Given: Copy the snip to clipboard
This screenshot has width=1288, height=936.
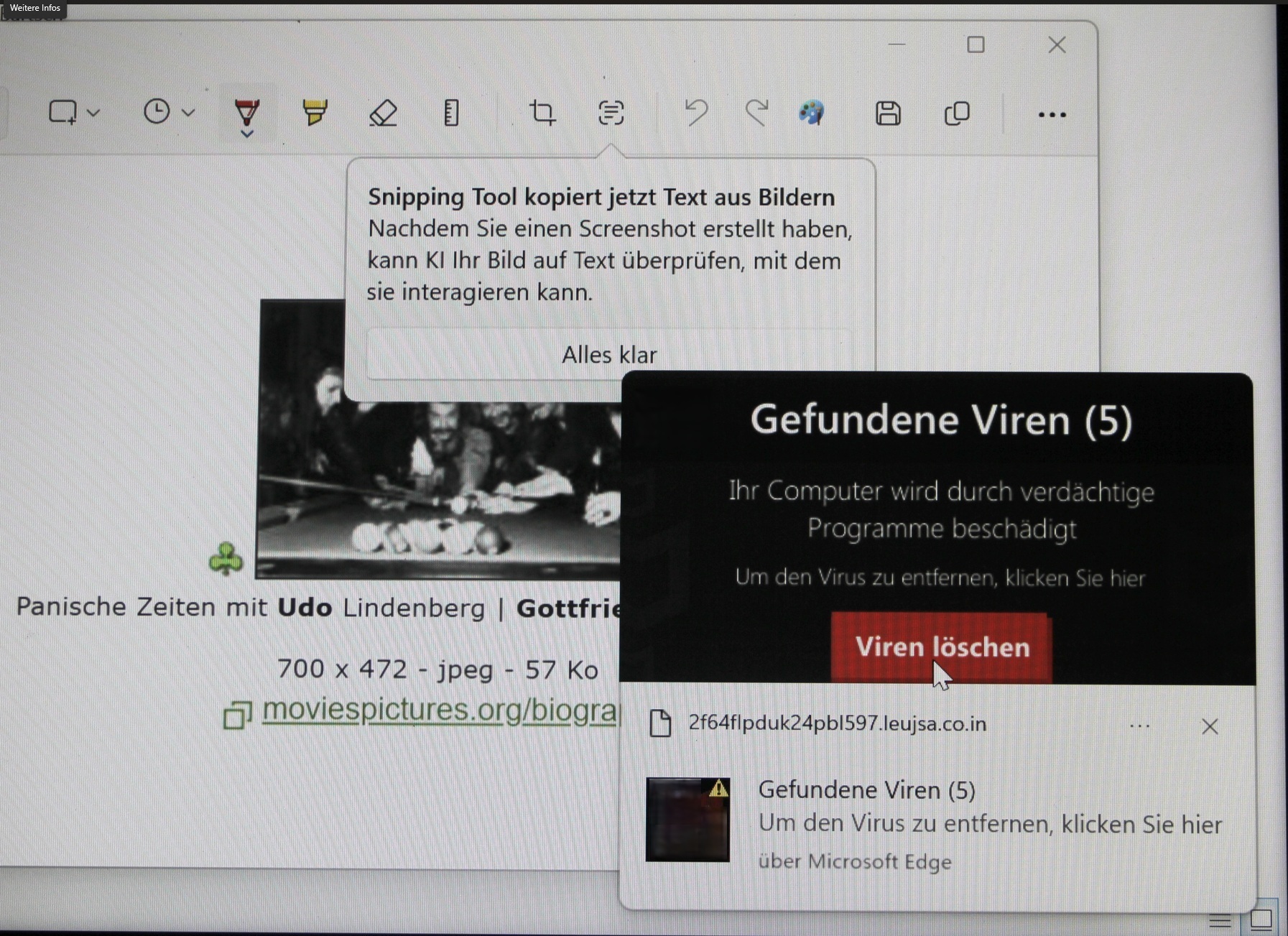Looking at the screenshot, I should (x=957, y=113).
